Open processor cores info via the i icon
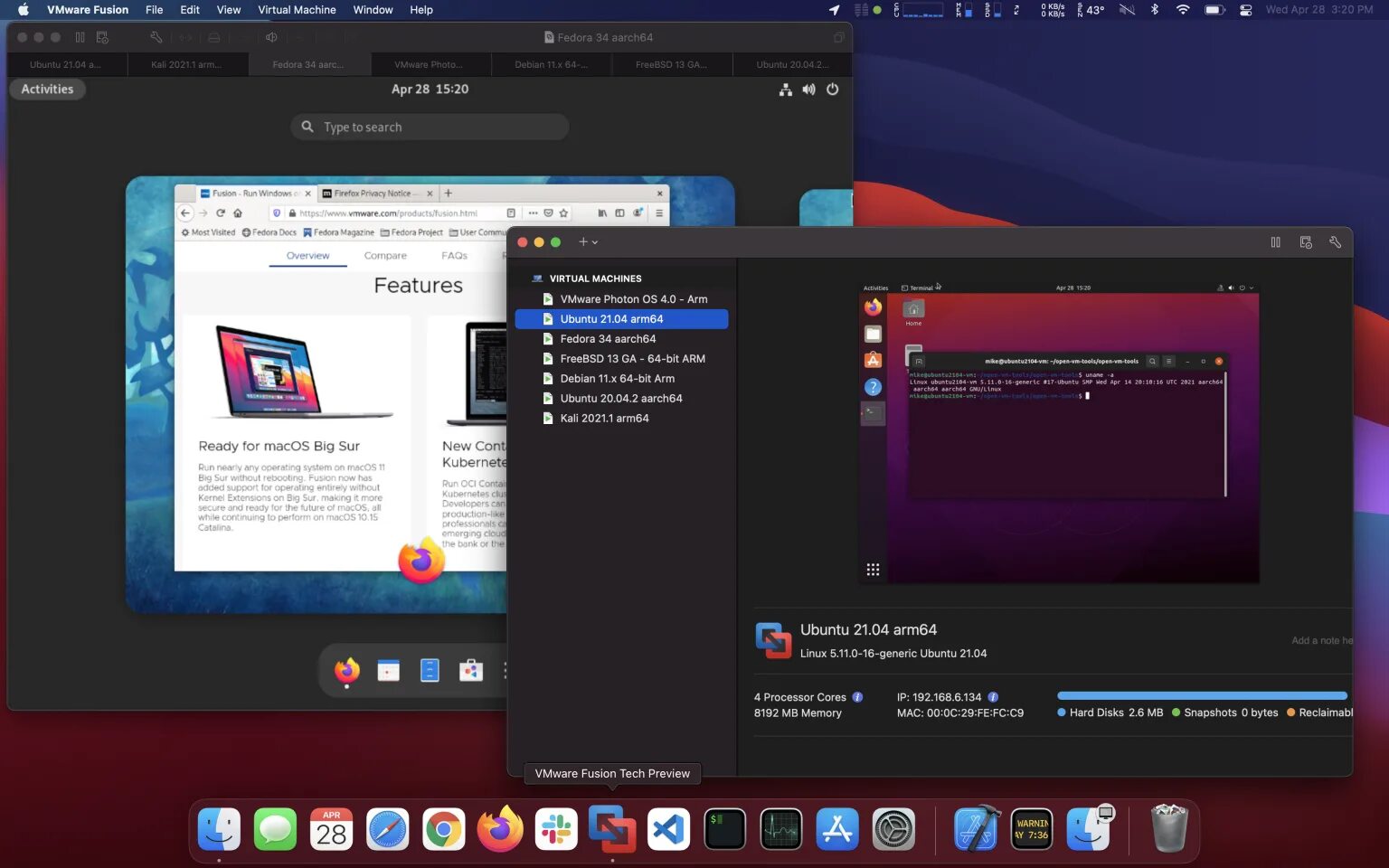This screenshot has height=868, width=1389. click(857, 697)
